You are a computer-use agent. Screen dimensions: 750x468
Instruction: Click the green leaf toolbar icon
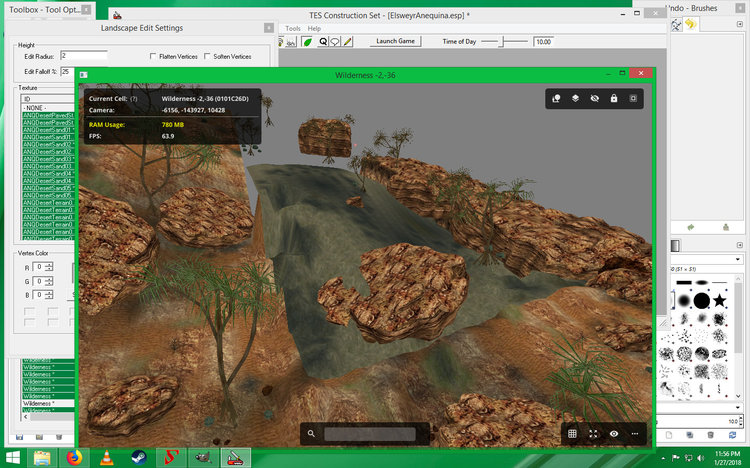pyautogui.click(x=307, y=42)
